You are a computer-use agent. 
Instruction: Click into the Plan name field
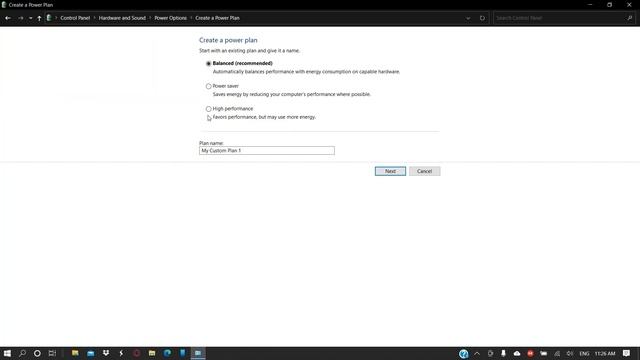(x=267, y=151)
